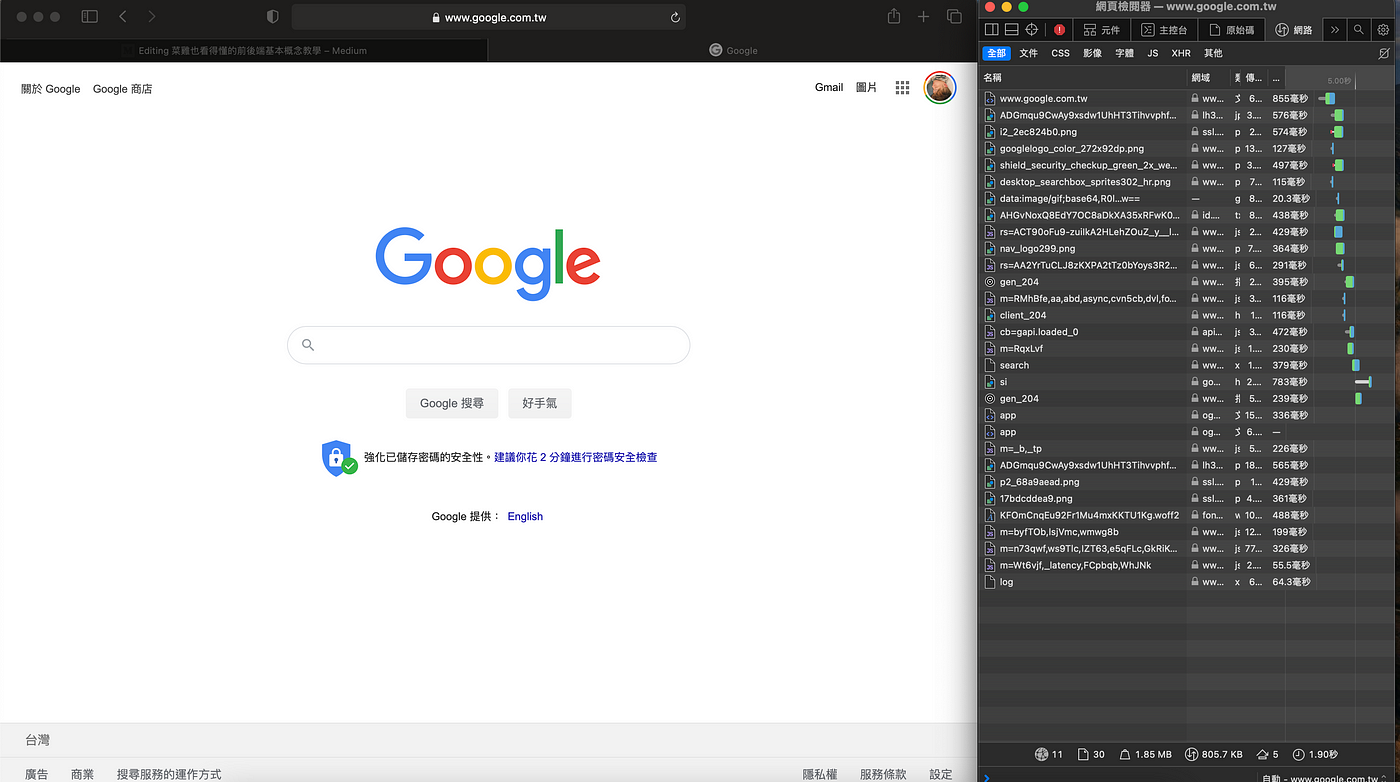Open the Safari privacy report shield

point(272,17)
